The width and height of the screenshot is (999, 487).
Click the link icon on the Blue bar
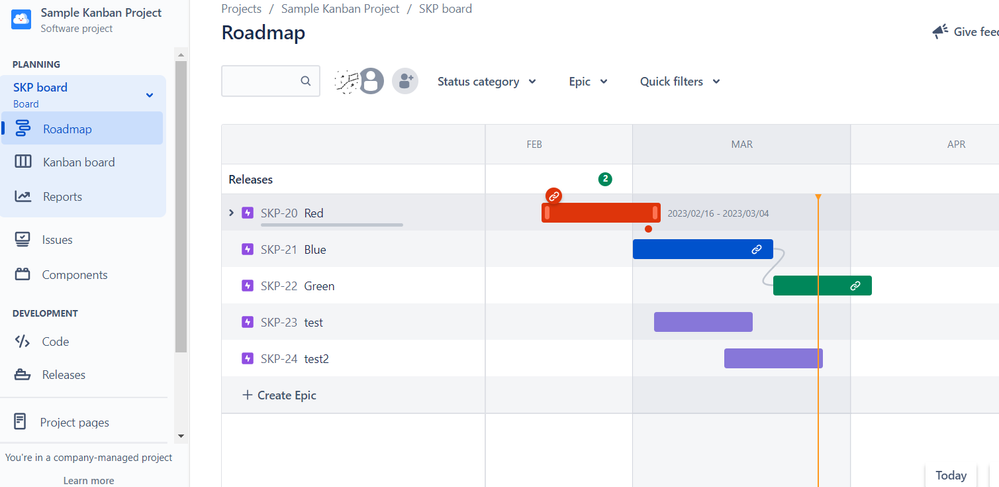coord(756,249)
